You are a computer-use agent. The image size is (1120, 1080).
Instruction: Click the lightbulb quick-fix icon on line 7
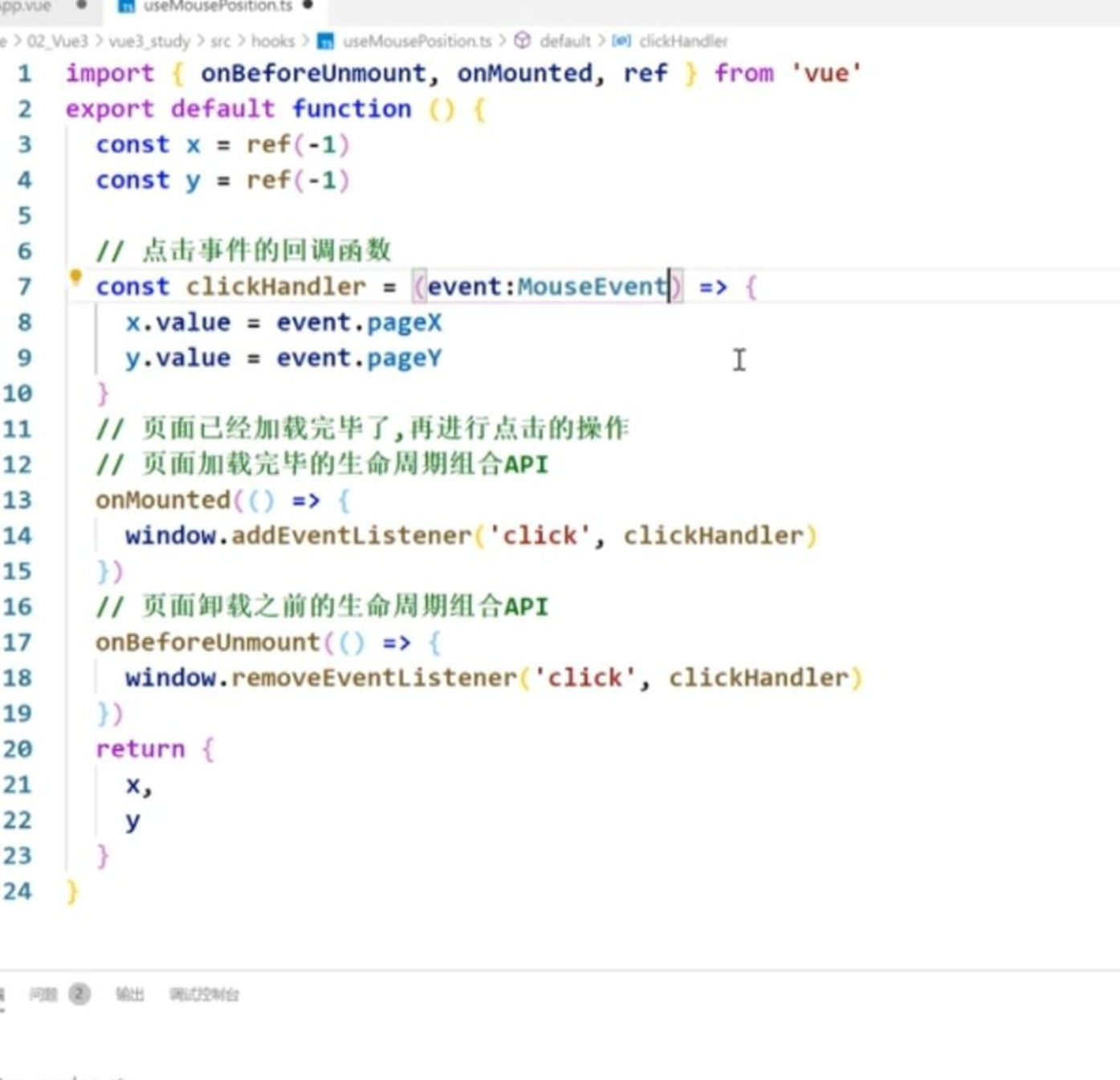click(75, 278)
